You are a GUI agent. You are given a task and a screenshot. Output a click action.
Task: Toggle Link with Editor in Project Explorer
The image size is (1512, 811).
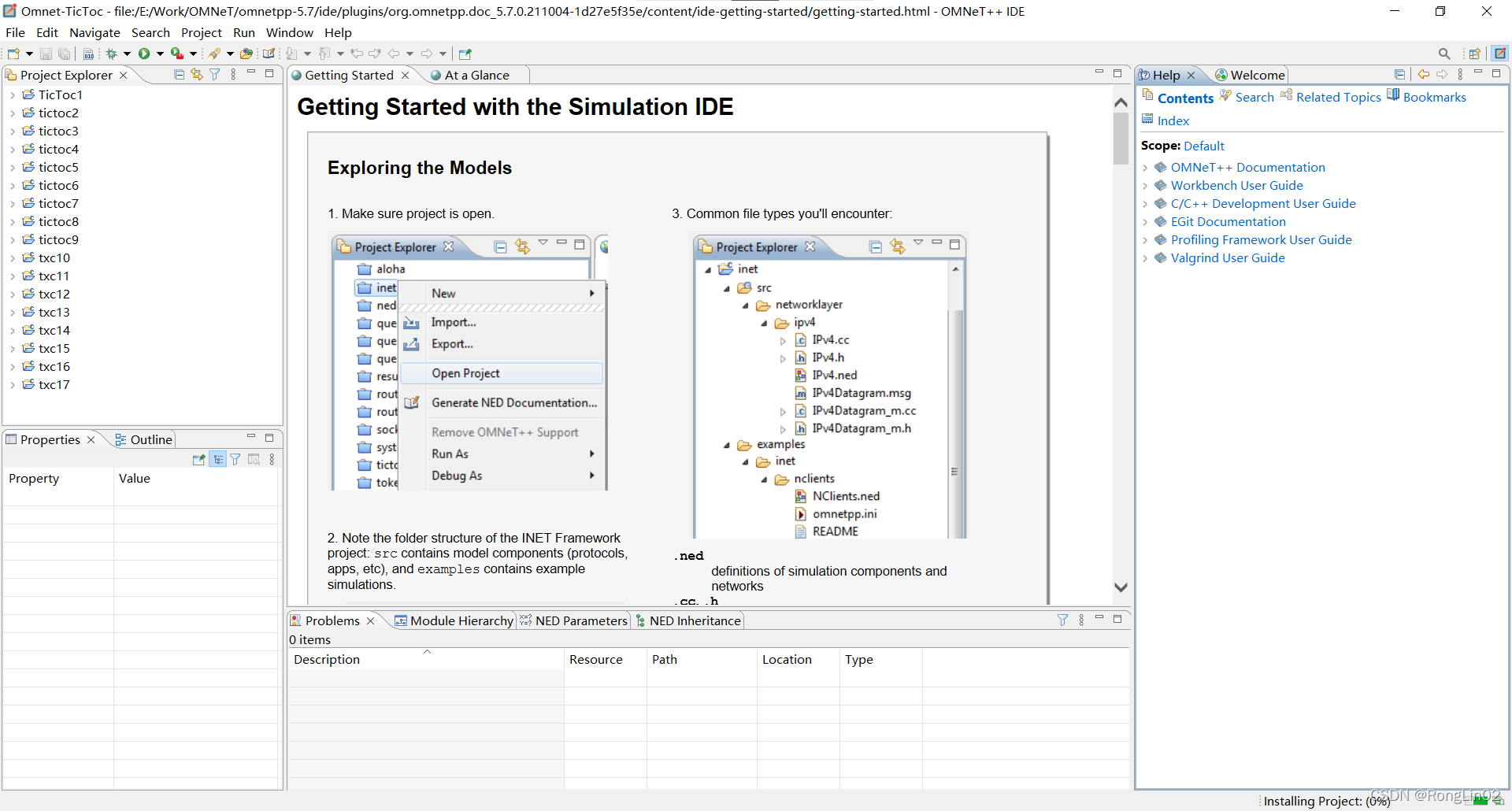click(197, 74)
